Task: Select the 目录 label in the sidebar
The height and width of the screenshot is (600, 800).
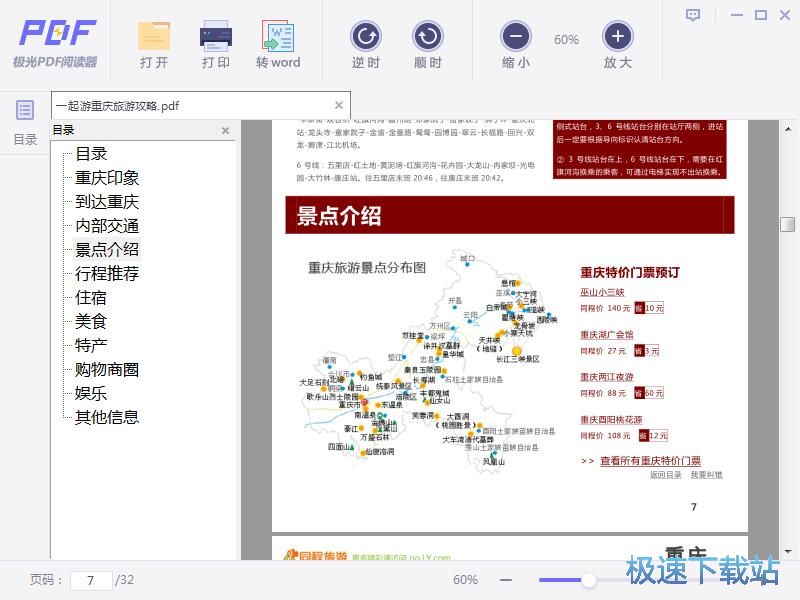Action: 65,129
